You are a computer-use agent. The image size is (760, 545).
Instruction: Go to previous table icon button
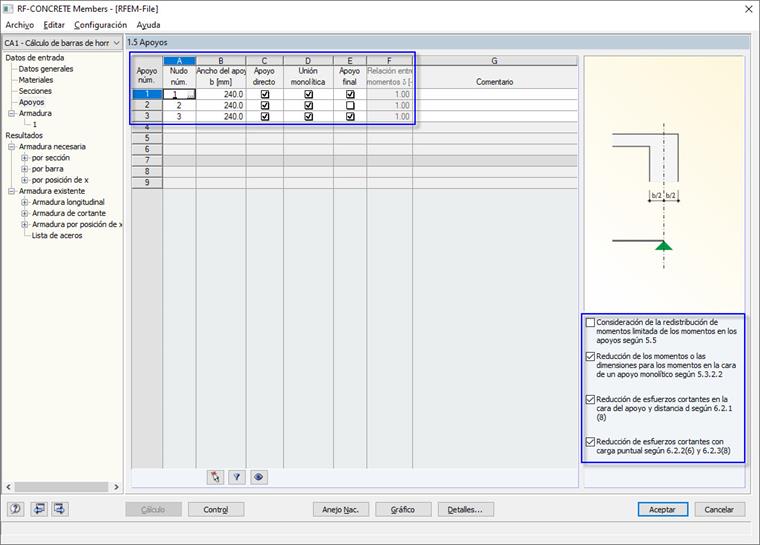click(39, 509)
